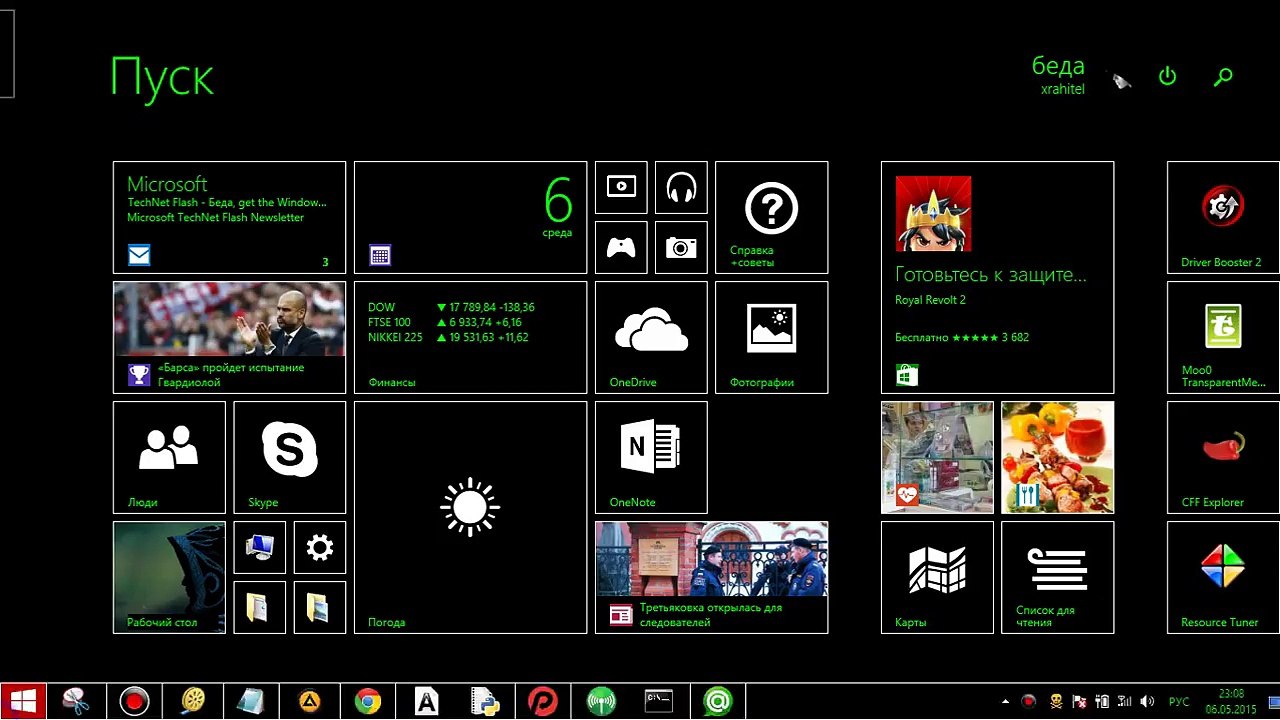Open the Food & Drink tile
This screenshot has width=1280, height=720.
point(1057,457)
